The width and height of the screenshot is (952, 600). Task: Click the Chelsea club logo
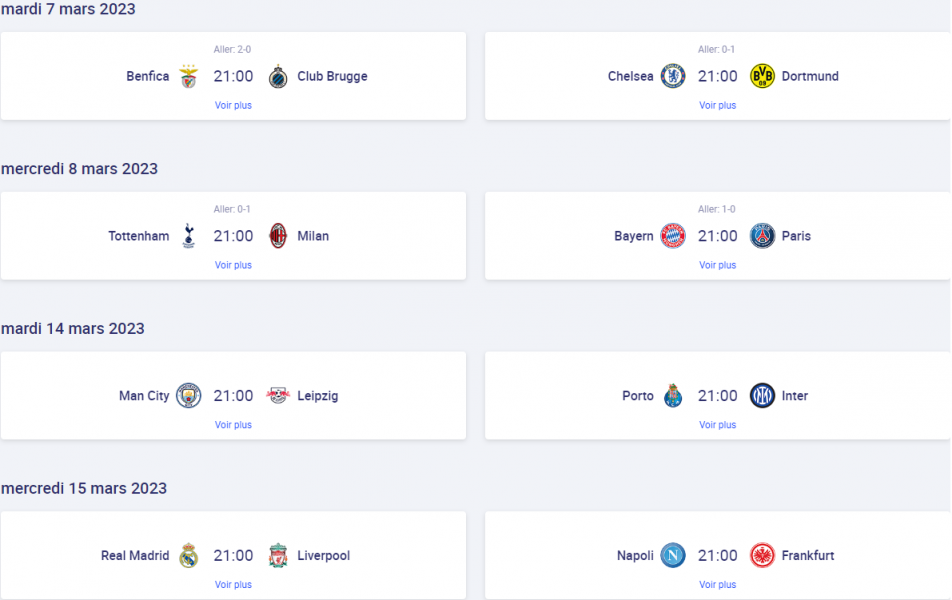tap(673, 77)
